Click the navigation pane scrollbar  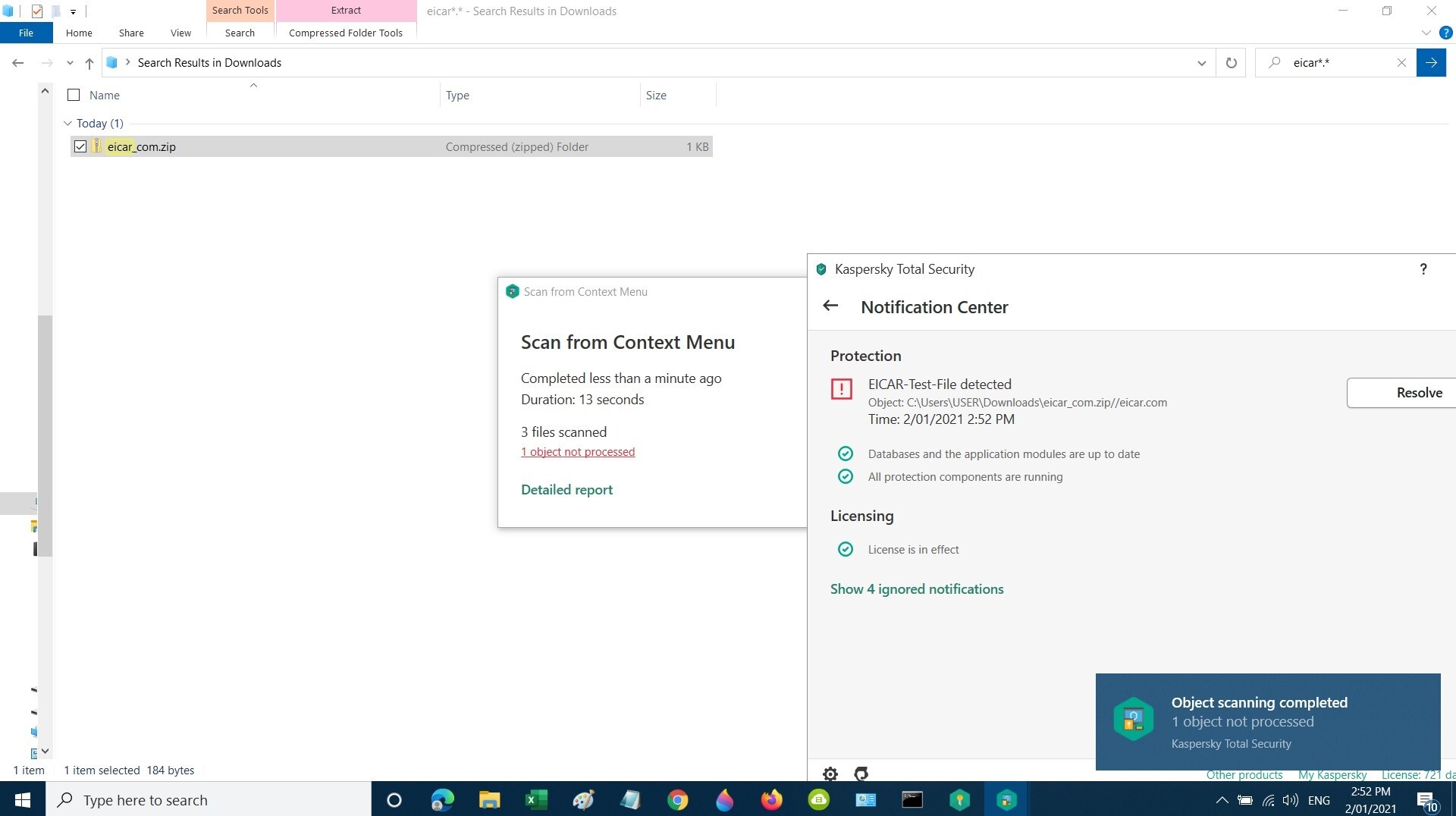(45, 435)
